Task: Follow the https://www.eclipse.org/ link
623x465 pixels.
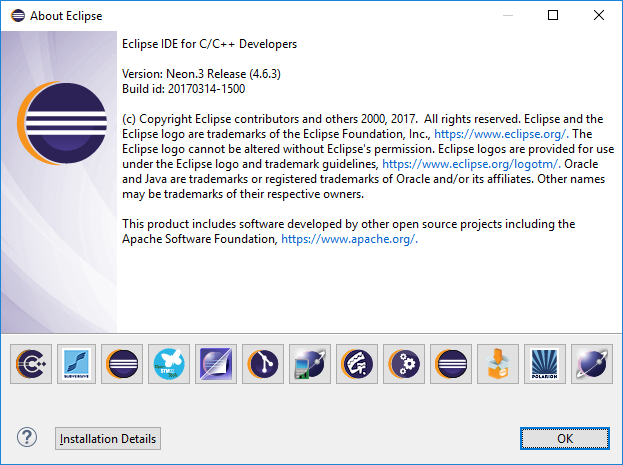Action: (501, 134)
